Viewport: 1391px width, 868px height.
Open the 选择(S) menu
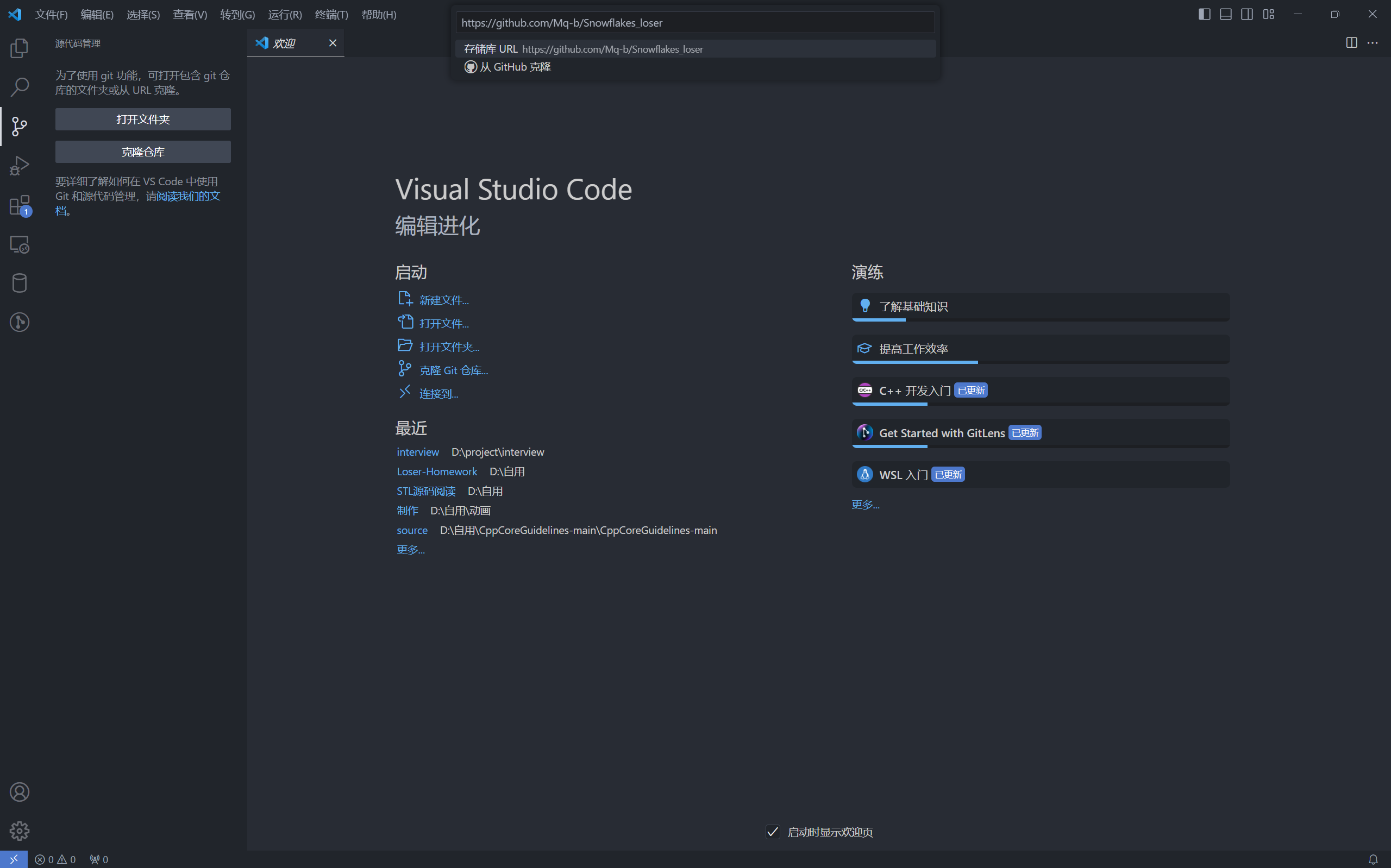point(143,14)
